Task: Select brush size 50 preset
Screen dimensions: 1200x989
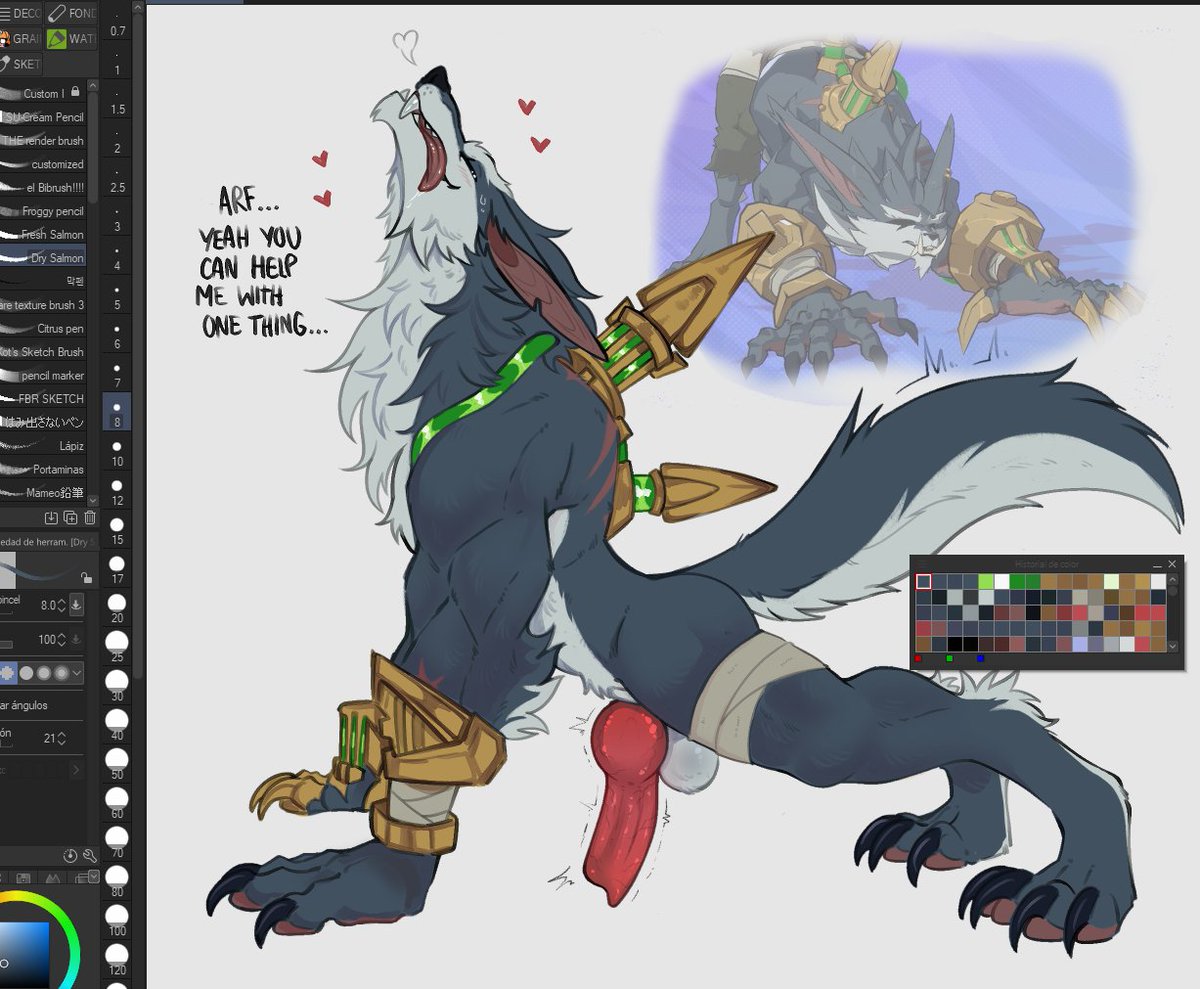Action: tap(117, 765)
